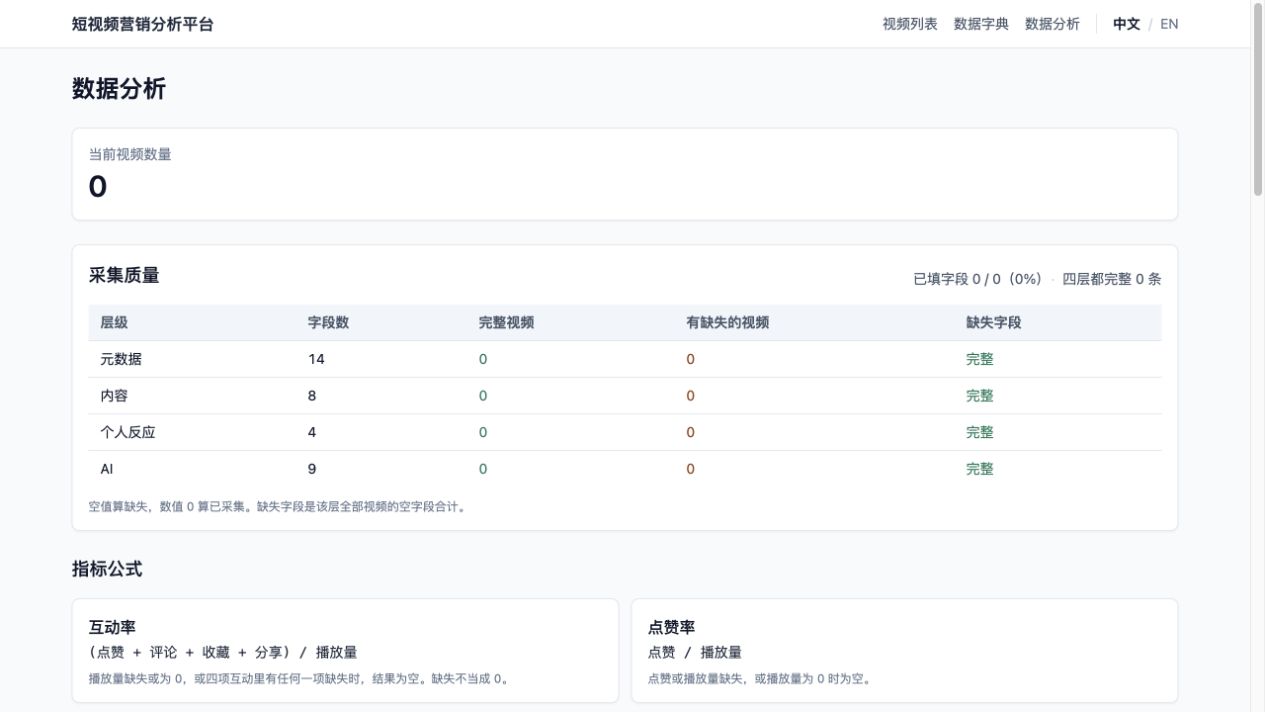Click 完整 status in 元数据 row

pyautogui.click(x=980, y=359)
